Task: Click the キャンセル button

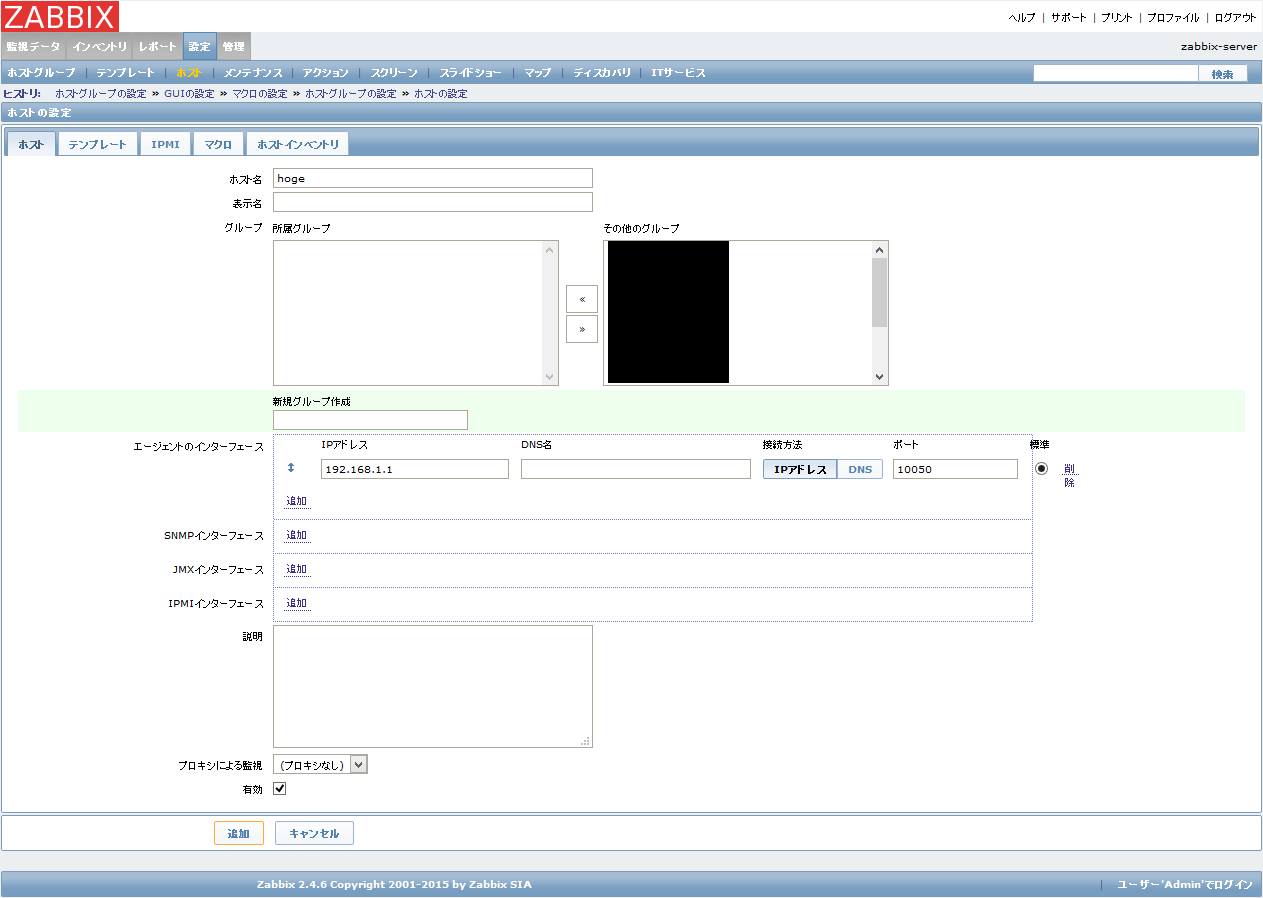Action: point(313,832)
